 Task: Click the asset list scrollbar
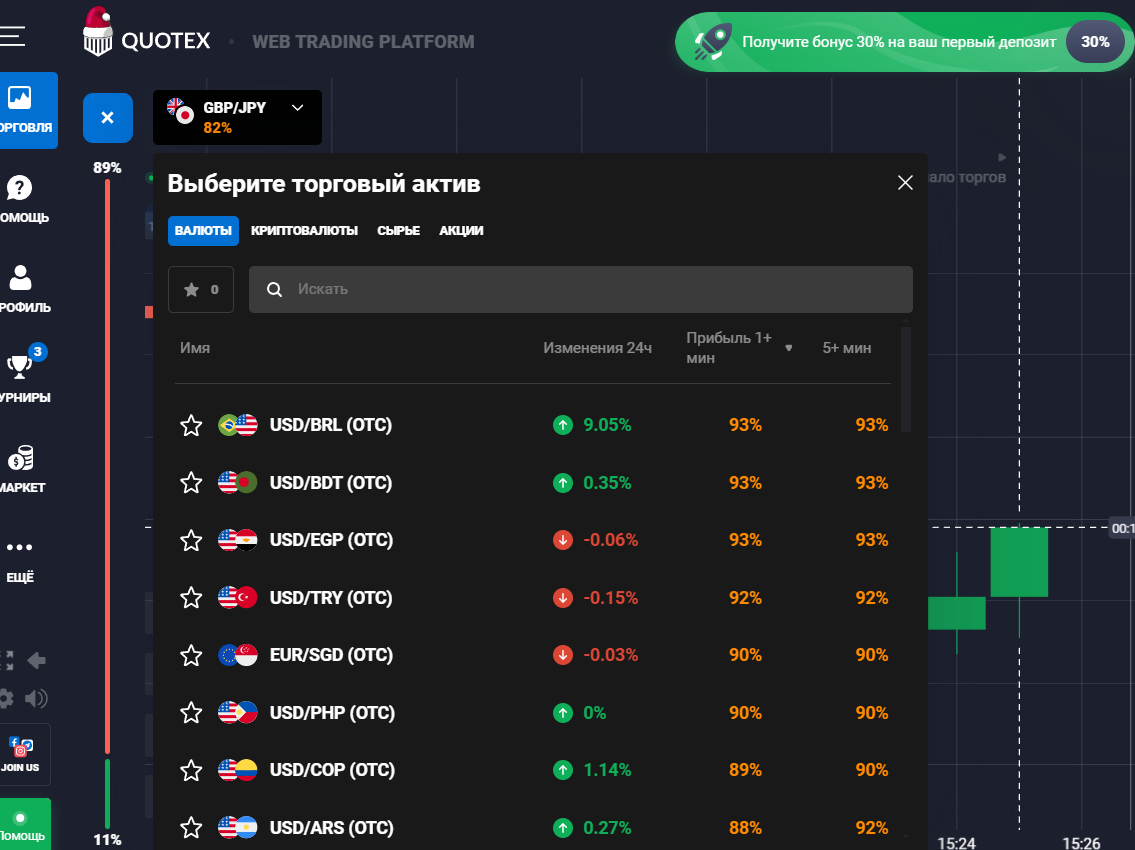[906, 379]
